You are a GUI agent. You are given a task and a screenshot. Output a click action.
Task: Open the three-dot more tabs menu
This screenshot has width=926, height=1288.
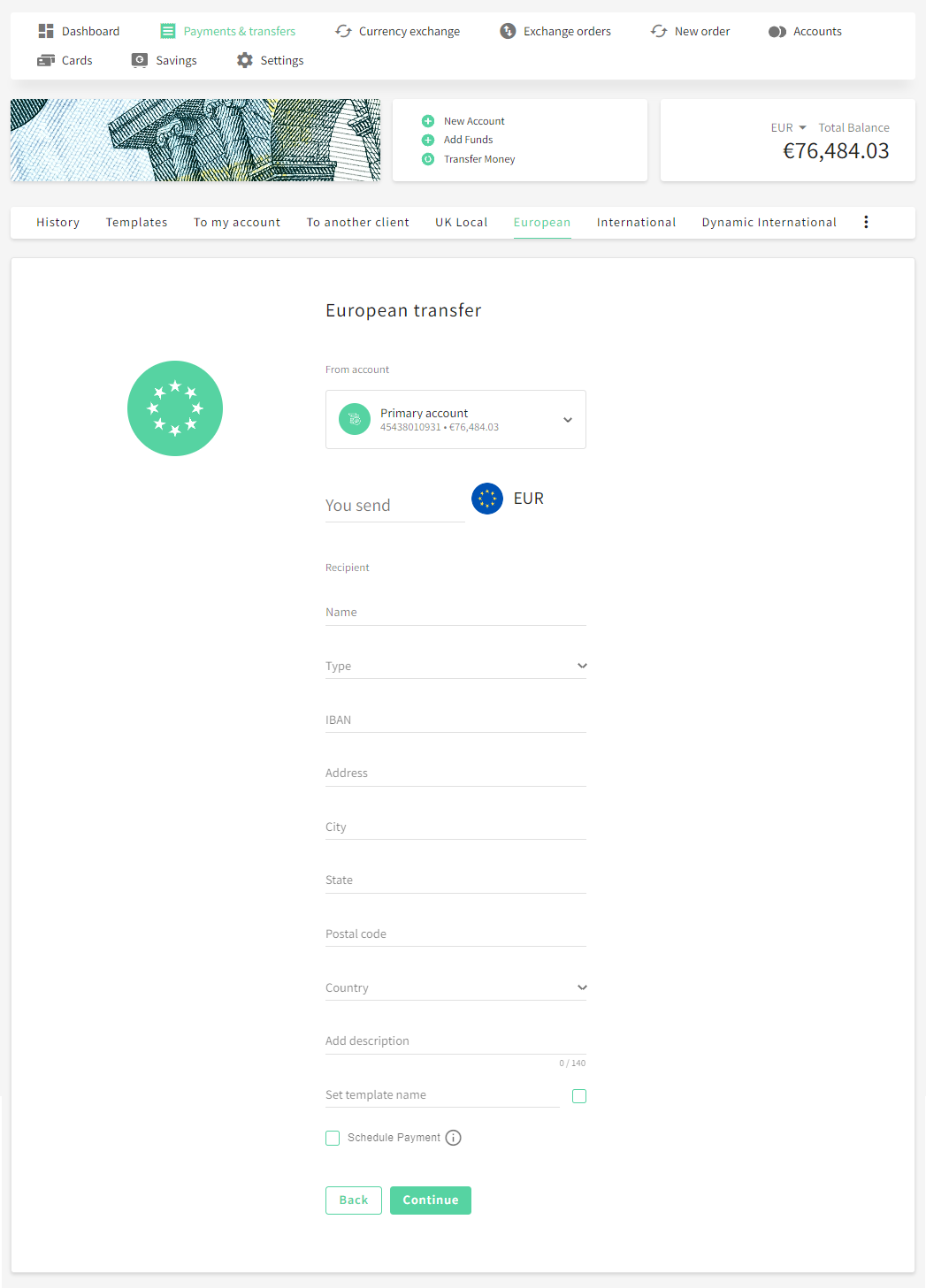pyautogui.click(x=866, y=222)
